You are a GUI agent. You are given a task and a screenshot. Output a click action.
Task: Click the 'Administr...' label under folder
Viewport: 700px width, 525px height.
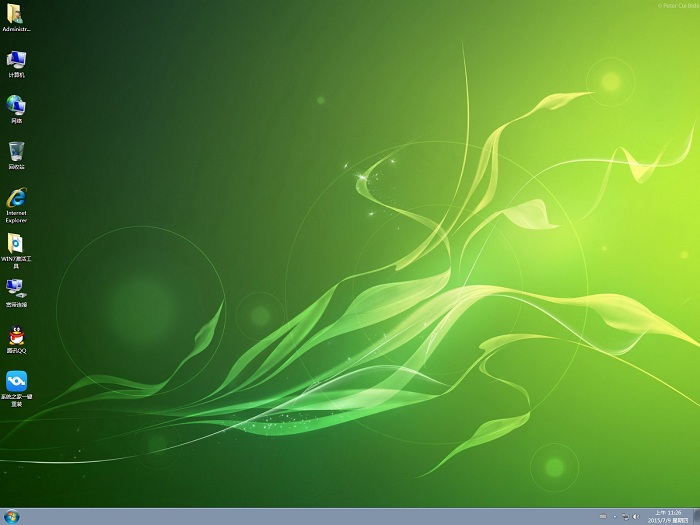[x=16, y=29]
